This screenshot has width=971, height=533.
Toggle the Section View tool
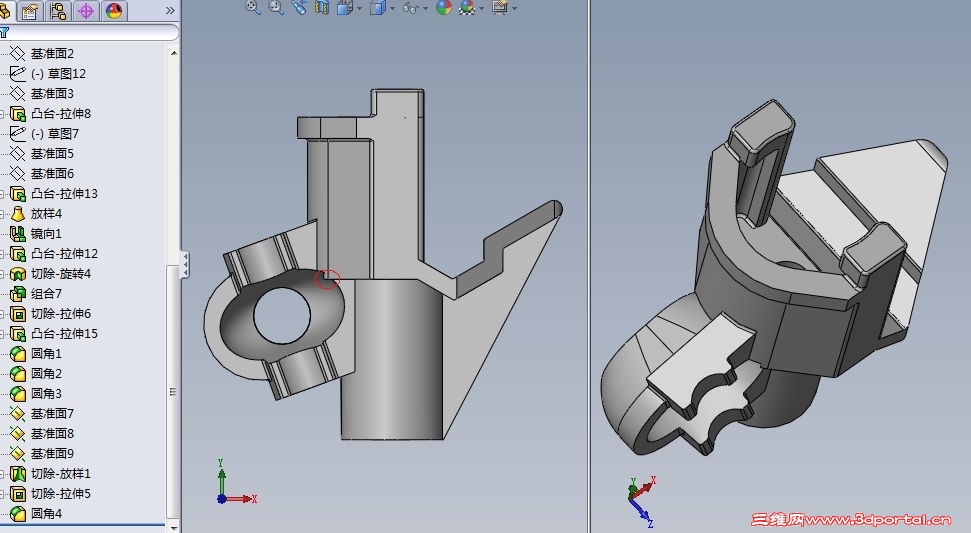click(x=322, y=7)
